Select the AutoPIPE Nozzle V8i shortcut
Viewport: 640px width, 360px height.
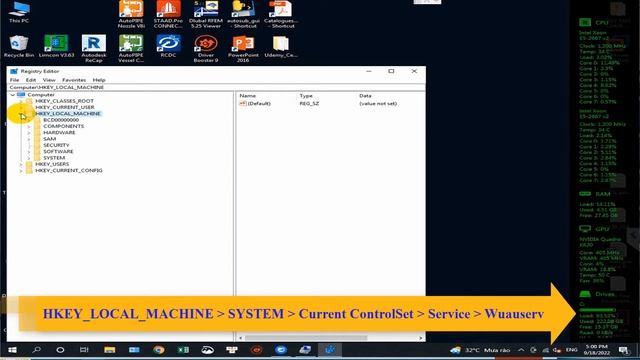[131, 14]
